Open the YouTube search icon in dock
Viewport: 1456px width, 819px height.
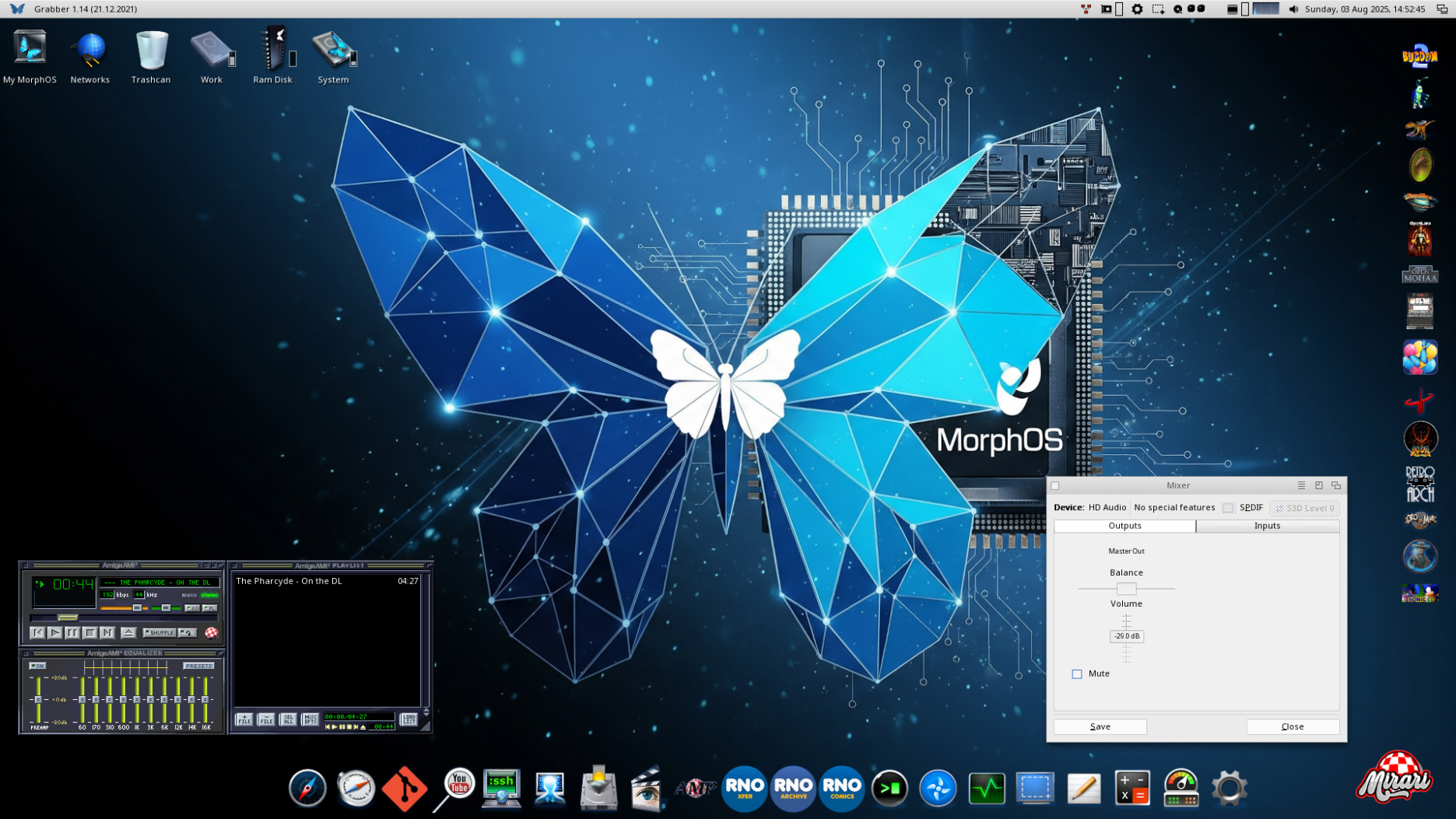(454, 789)
